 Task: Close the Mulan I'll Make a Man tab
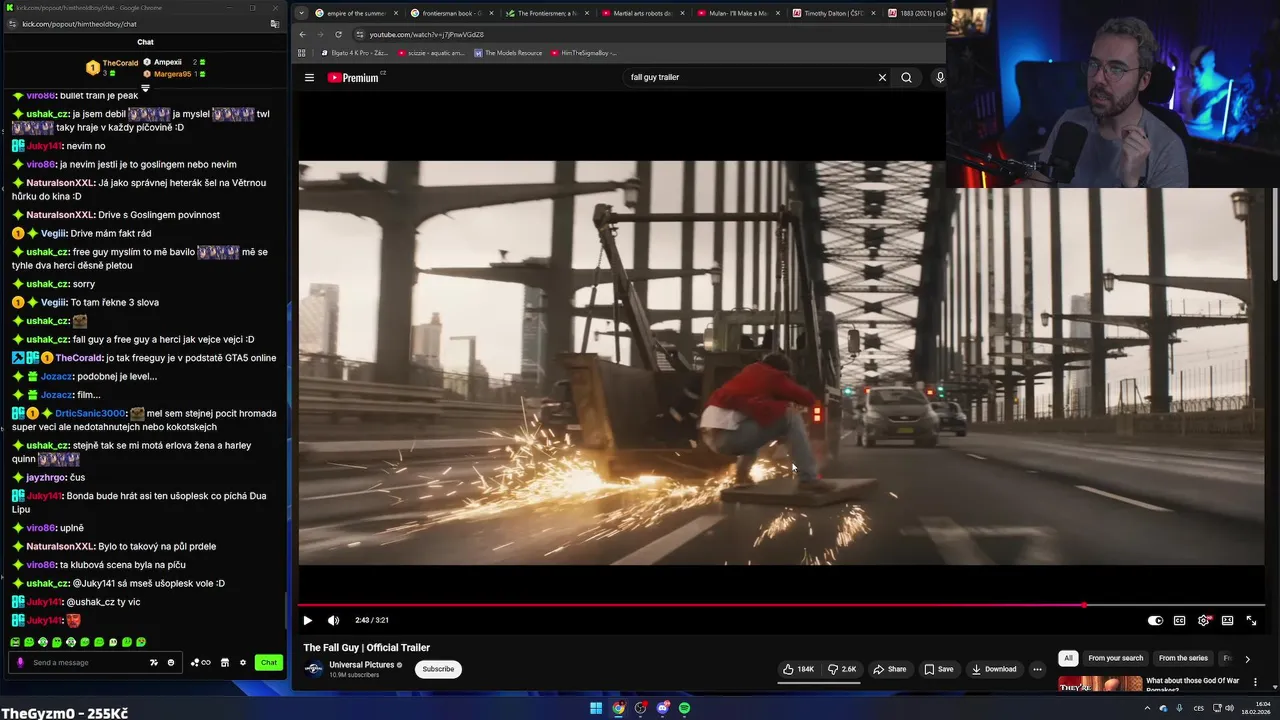click(777, 13)
